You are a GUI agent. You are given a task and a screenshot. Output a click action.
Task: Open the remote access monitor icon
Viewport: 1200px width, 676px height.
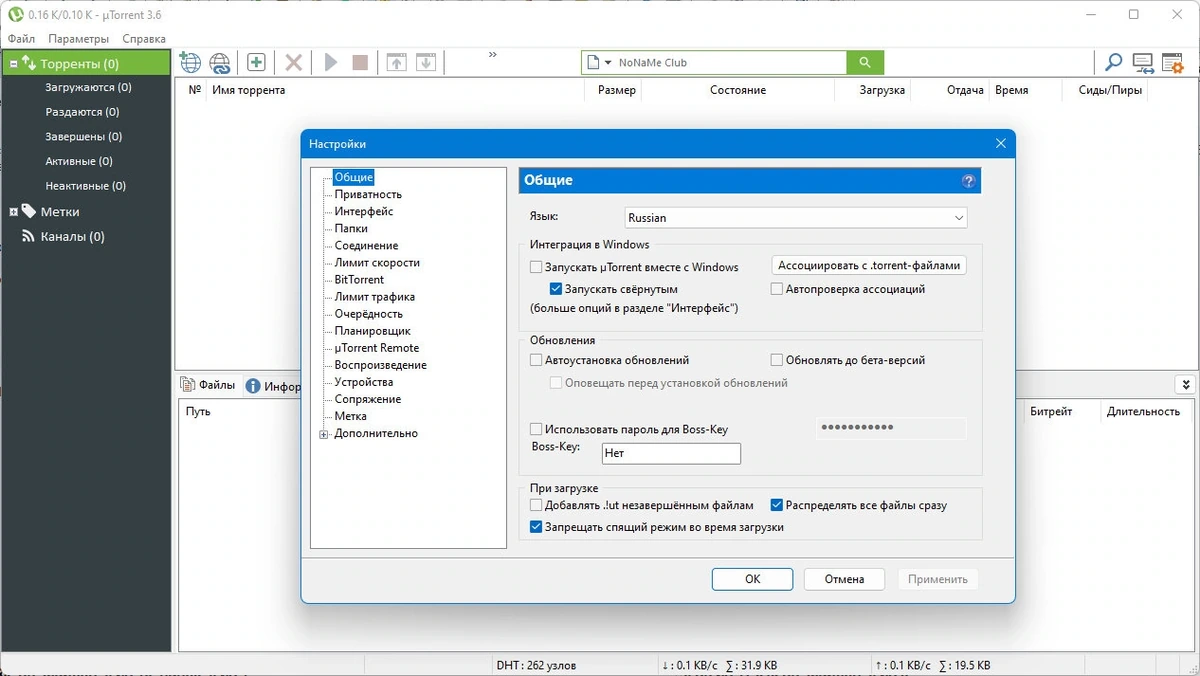[x=1143, y=62]
